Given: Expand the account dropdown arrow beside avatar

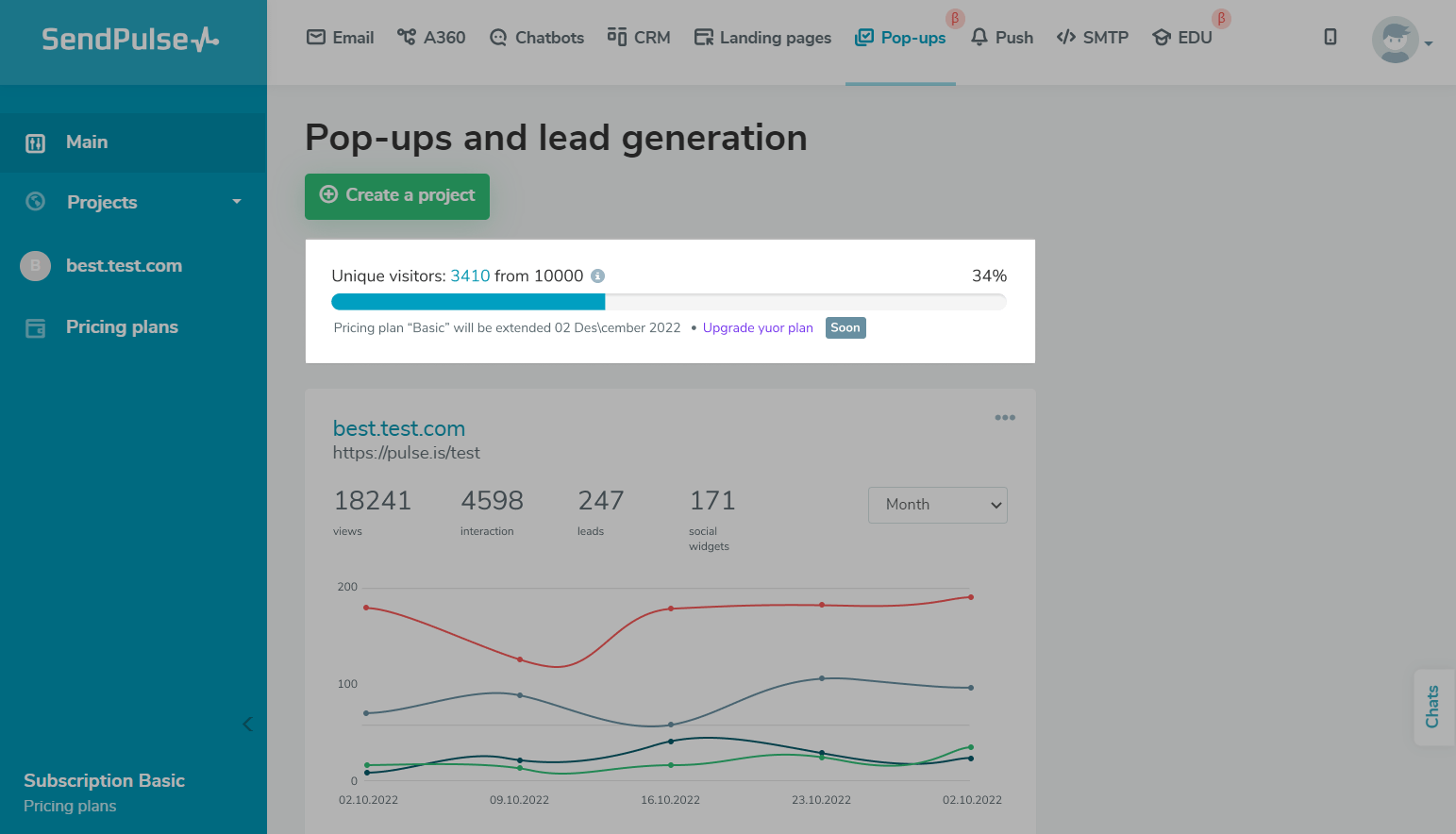Looking at the screenshot, I should (1429, 43).
